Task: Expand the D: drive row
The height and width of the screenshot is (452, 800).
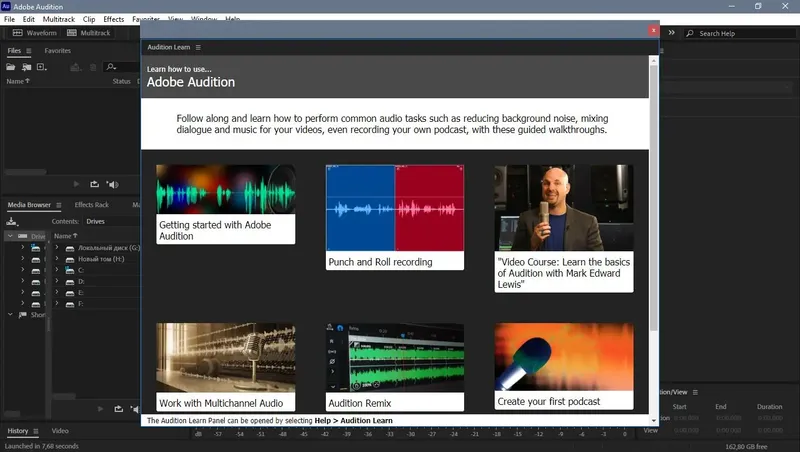Action: pyautogui.click(x=57, y=281)
